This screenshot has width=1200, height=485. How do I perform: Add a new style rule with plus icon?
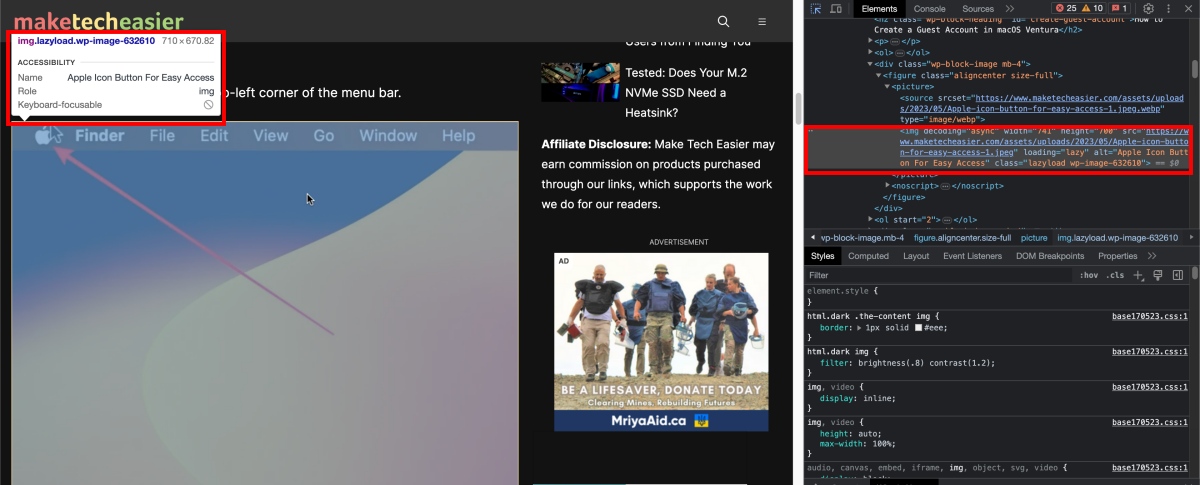[x=1138, y=275]
